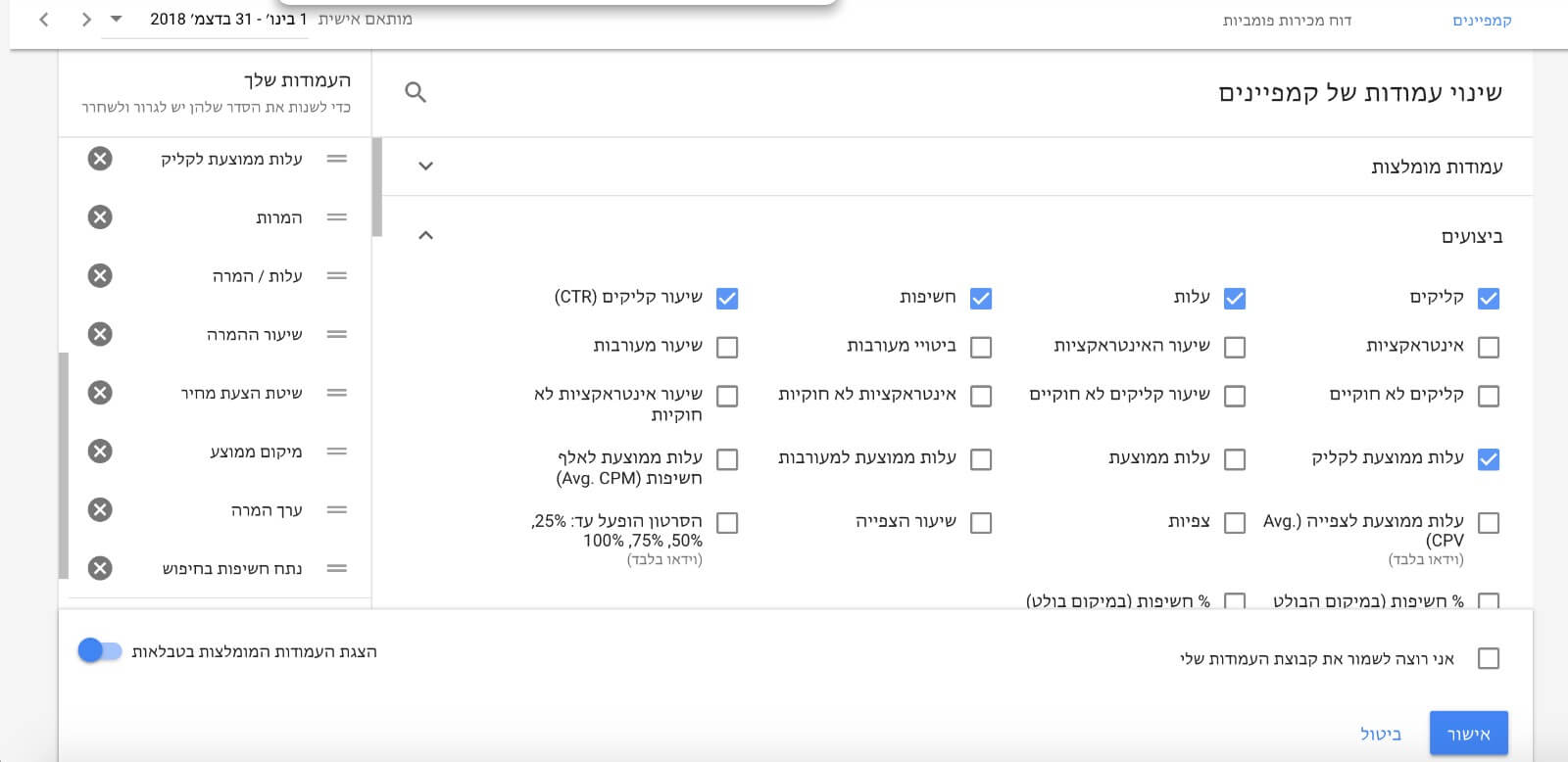Viewport: 1568px width, 762px height.
Task: Remove the ערך המרה column
Action: [100, 510]
